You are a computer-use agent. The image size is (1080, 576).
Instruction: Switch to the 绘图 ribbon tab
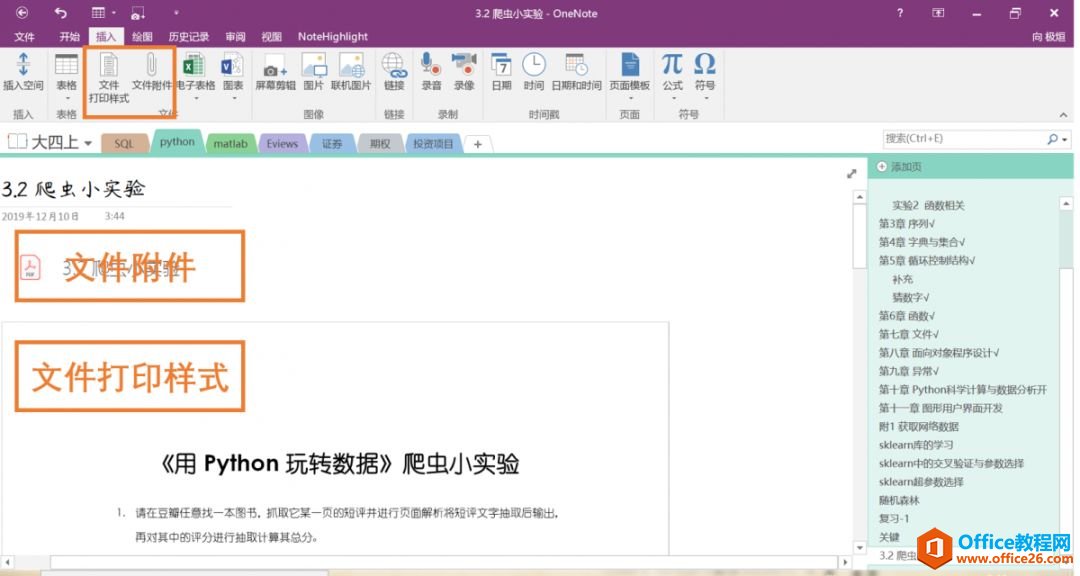(x=143, y=36)
